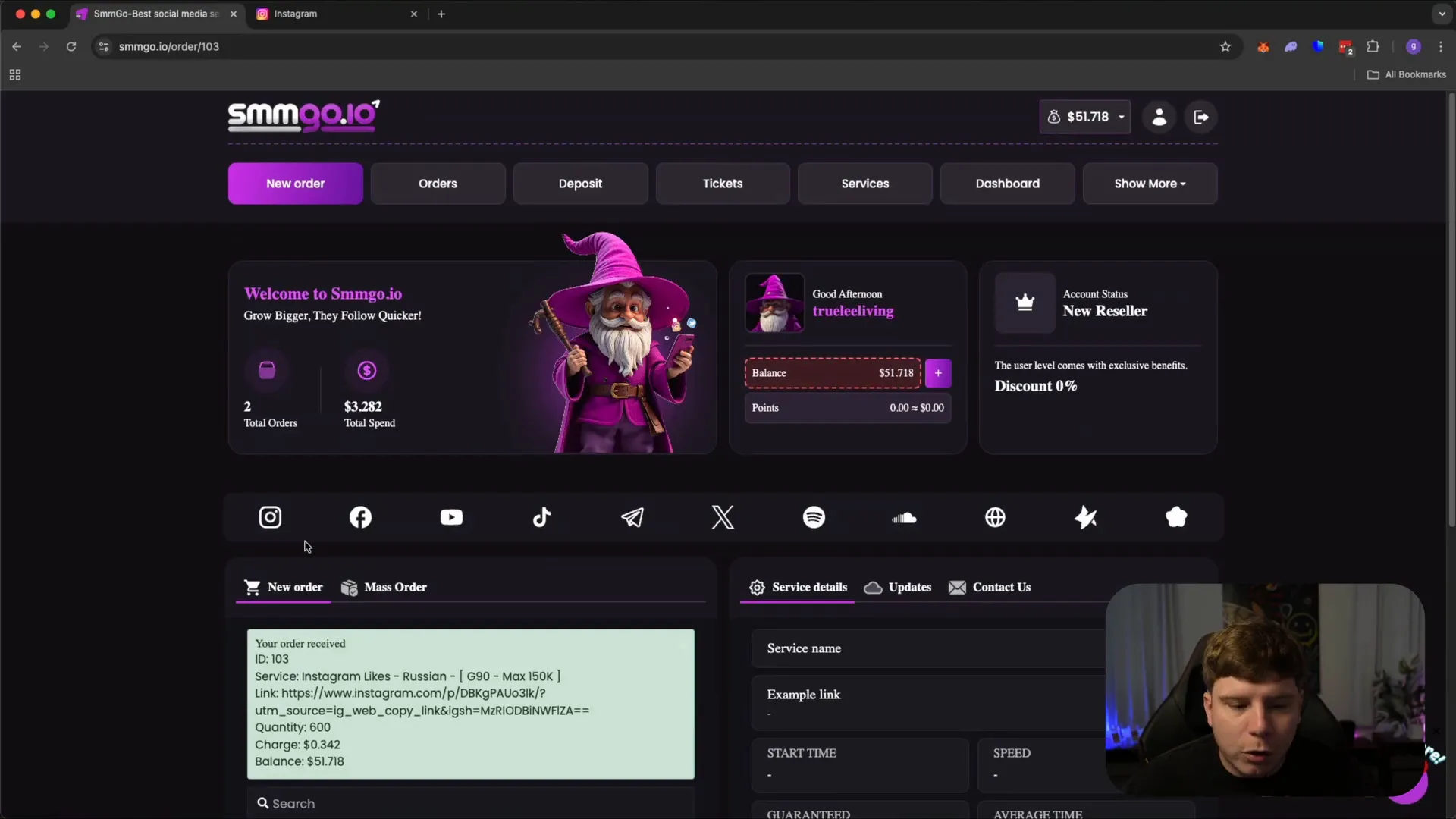Open the Dashboard page
Image resolution: width=1456 pixels, height=819 pixels.
tap(1008, 184)
